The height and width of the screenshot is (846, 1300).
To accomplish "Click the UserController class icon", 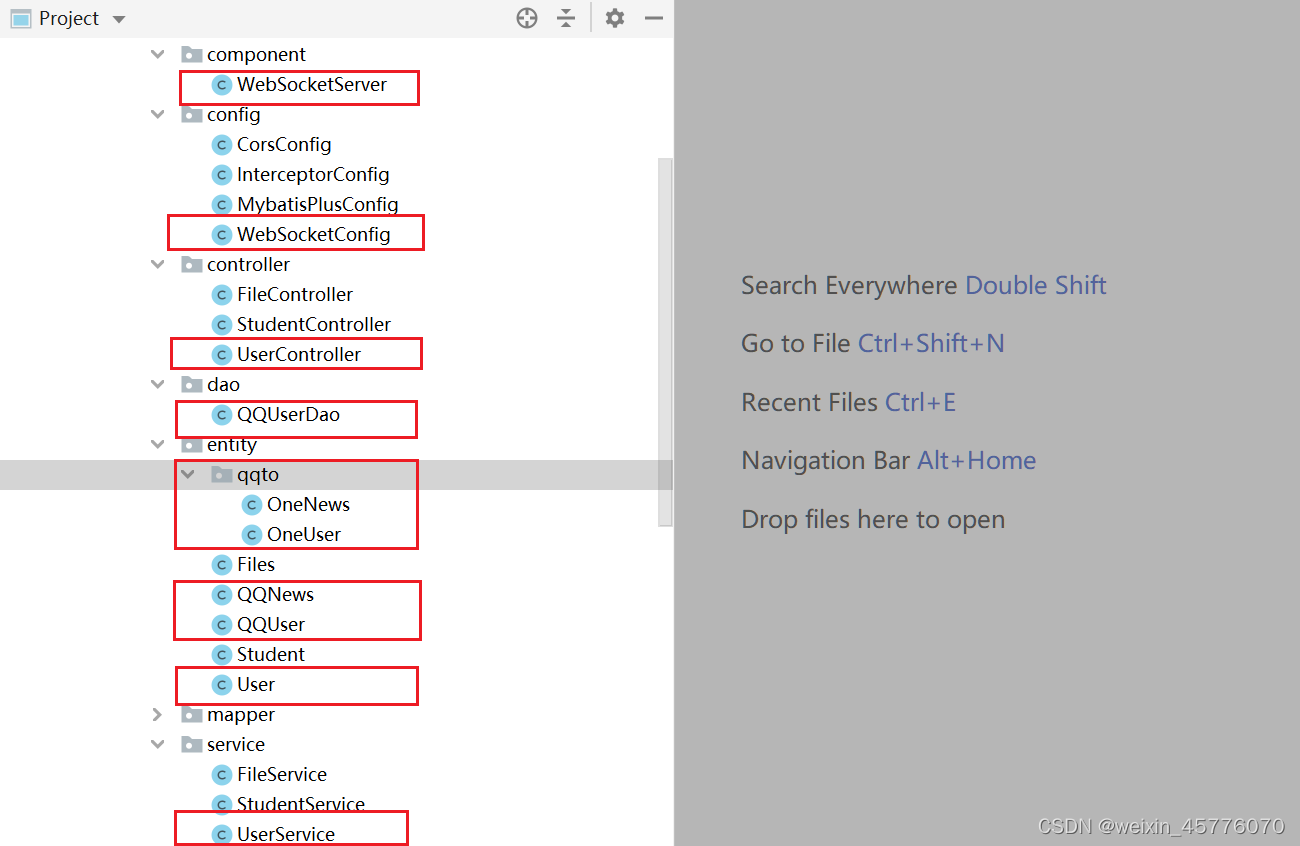I will pyautogui.click(x=222, y=355).
